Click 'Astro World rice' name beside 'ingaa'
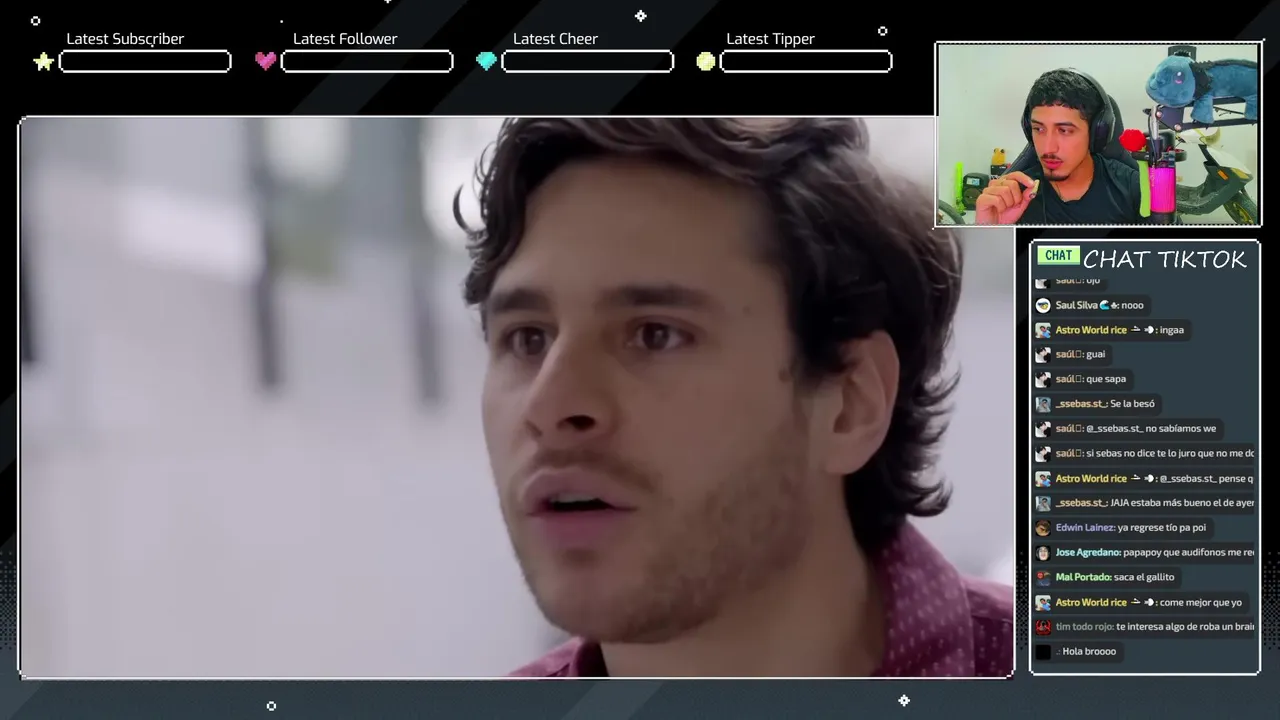Image resolution: width=1280 pixels, height=720 pixels. pyautogui.click(x=1091, y=330)
